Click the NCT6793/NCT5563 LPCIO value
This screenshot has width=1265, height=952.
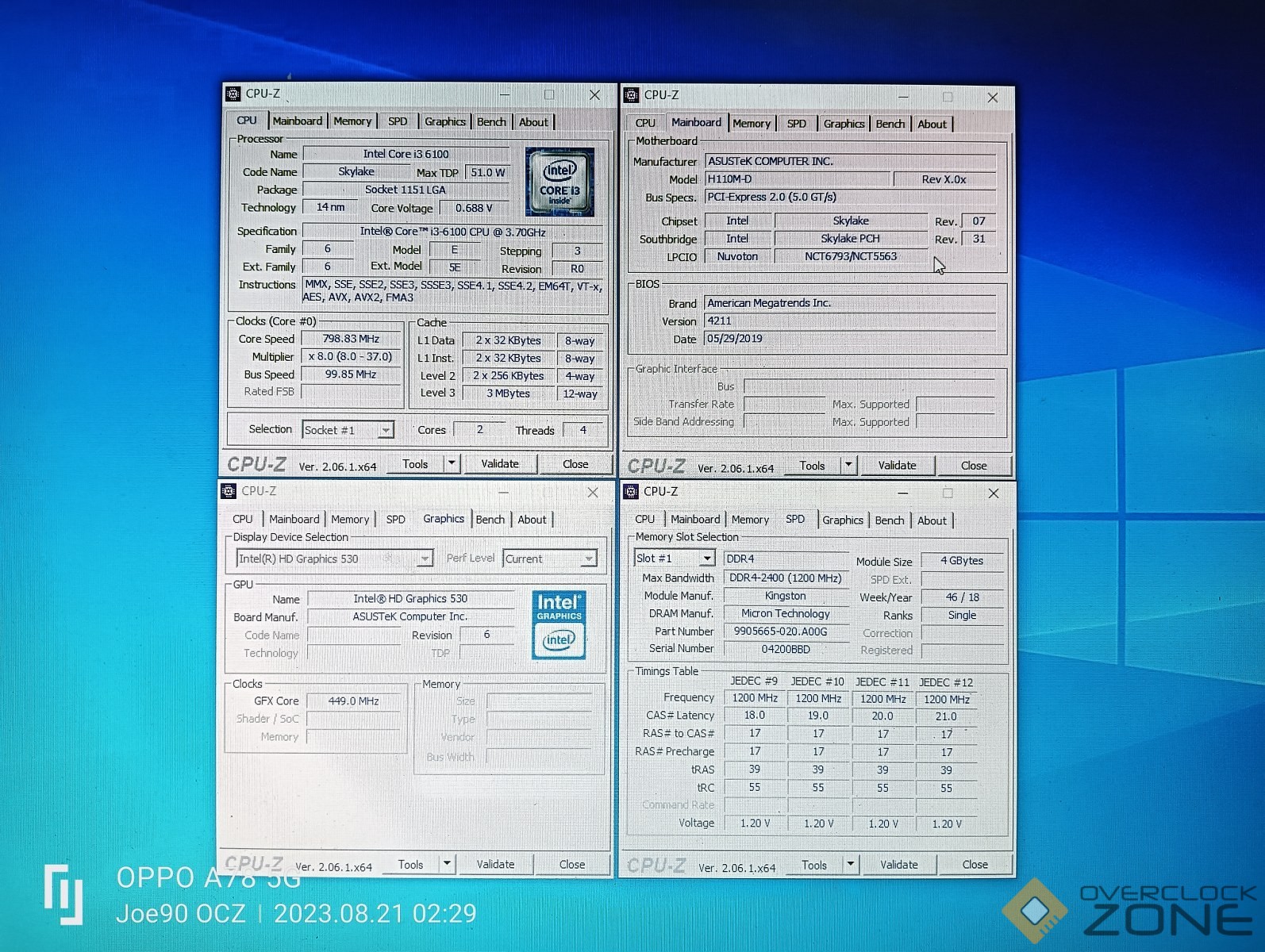tap(851, 256)
